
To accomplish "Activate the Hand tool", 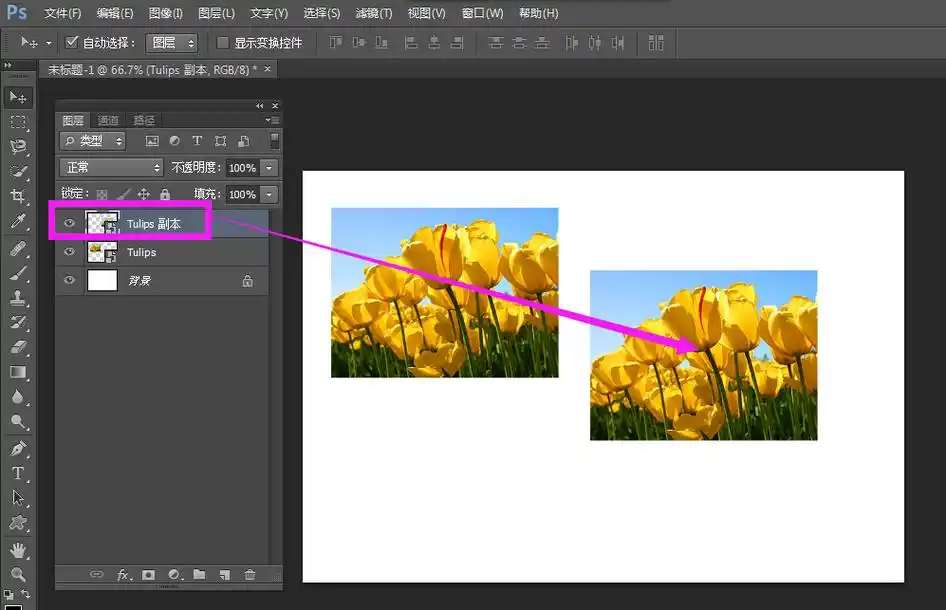I will pos(18,549).
